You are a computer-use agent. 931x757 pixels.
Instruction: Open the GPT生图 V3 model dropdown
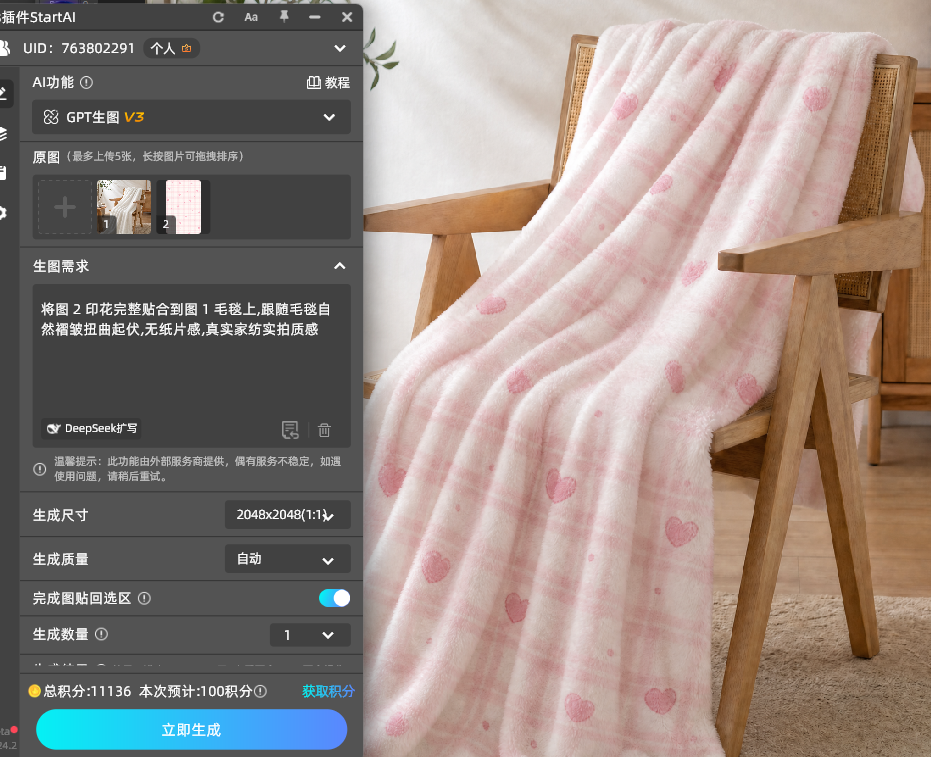(x=191, y=117)
